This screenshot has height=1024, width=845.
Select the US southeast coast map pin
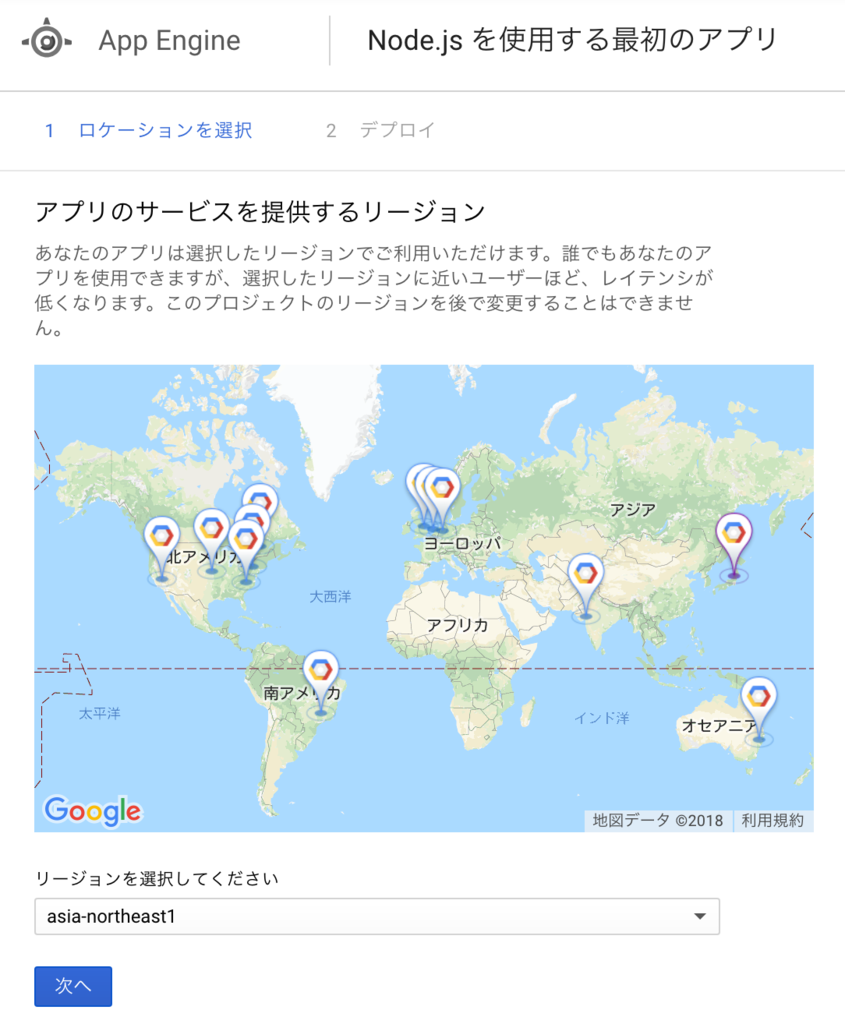[x=246, y=551]
